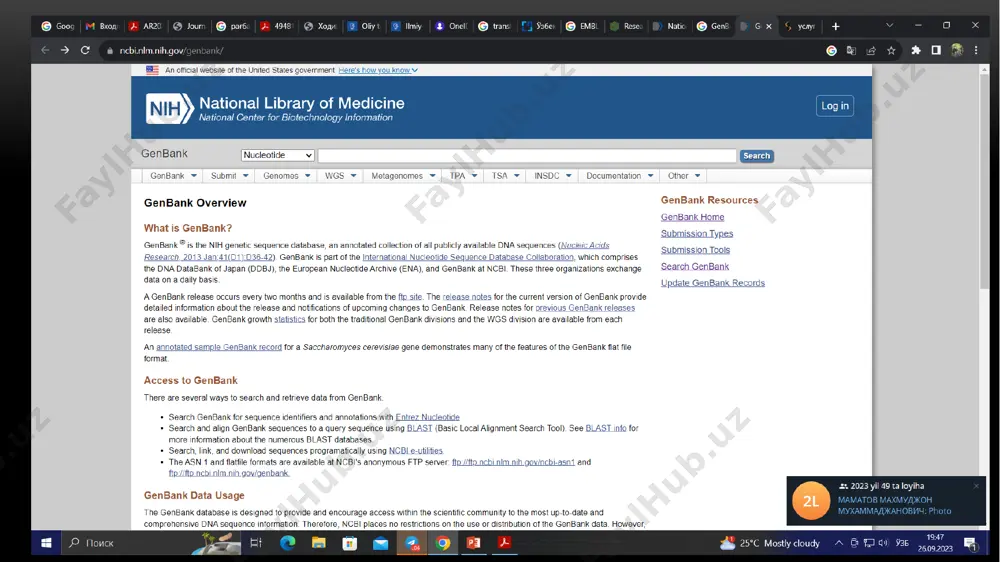Click the NIH logo
This screenshot has width=1000, height=562.
tap(169, 108)
